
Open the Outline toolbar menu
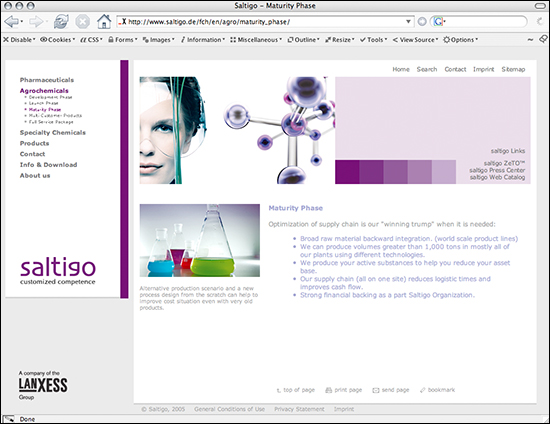click(x=303, y=40)
